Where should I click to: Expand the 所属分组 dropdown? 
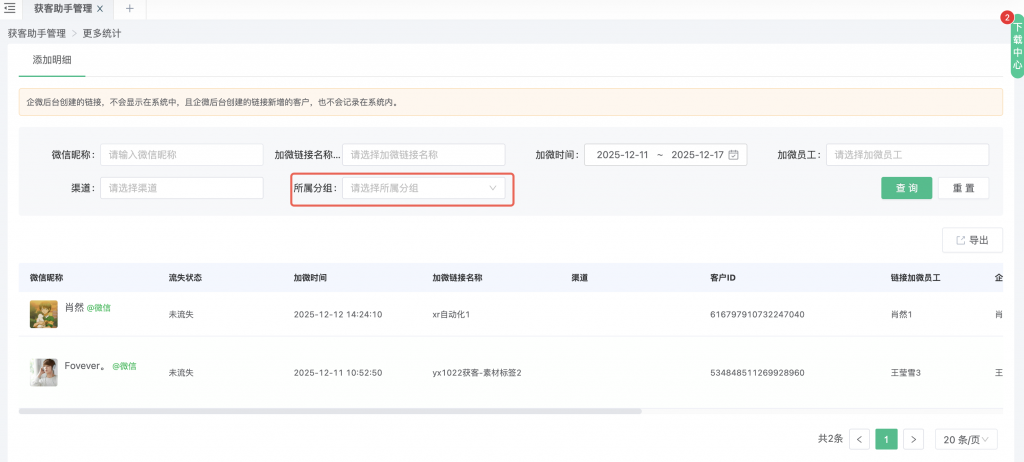[424, 188]
